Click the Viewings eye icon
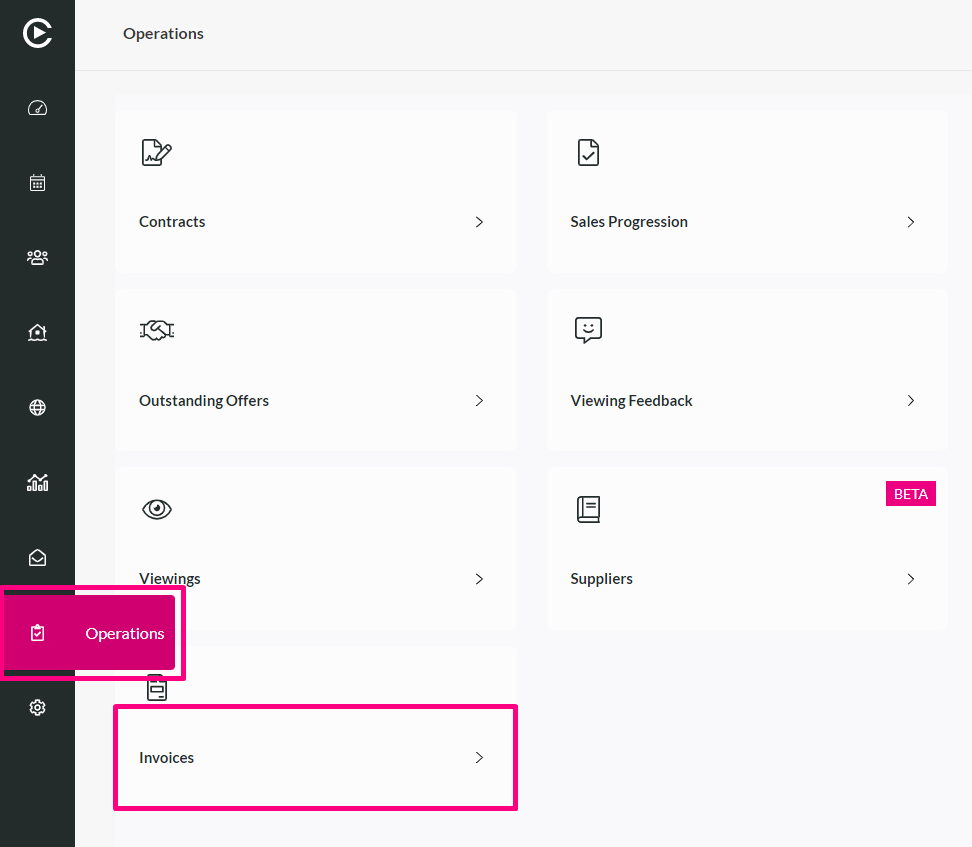Viewport: 972px width, 847px height. coord(157,509)
